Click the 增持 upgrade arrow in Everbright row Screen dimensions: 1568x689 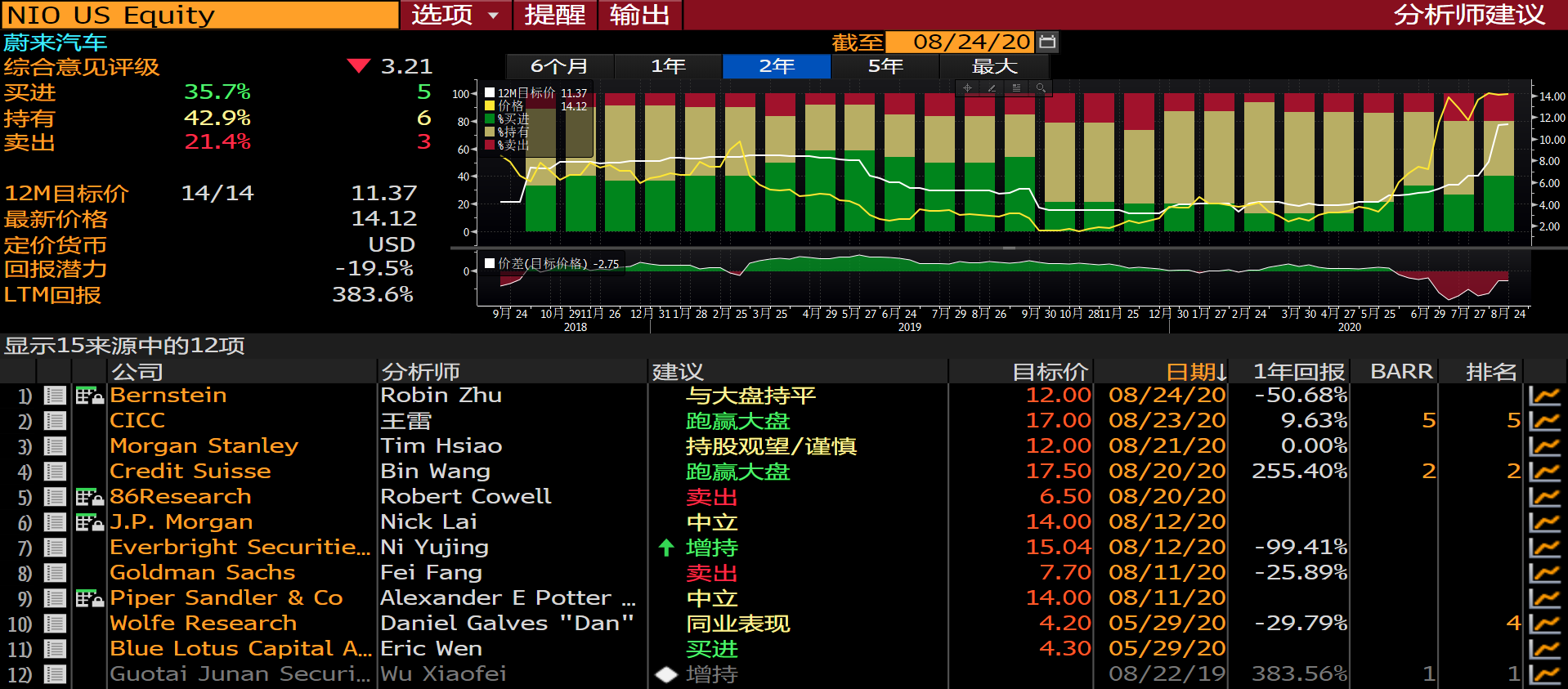(666, 548)
